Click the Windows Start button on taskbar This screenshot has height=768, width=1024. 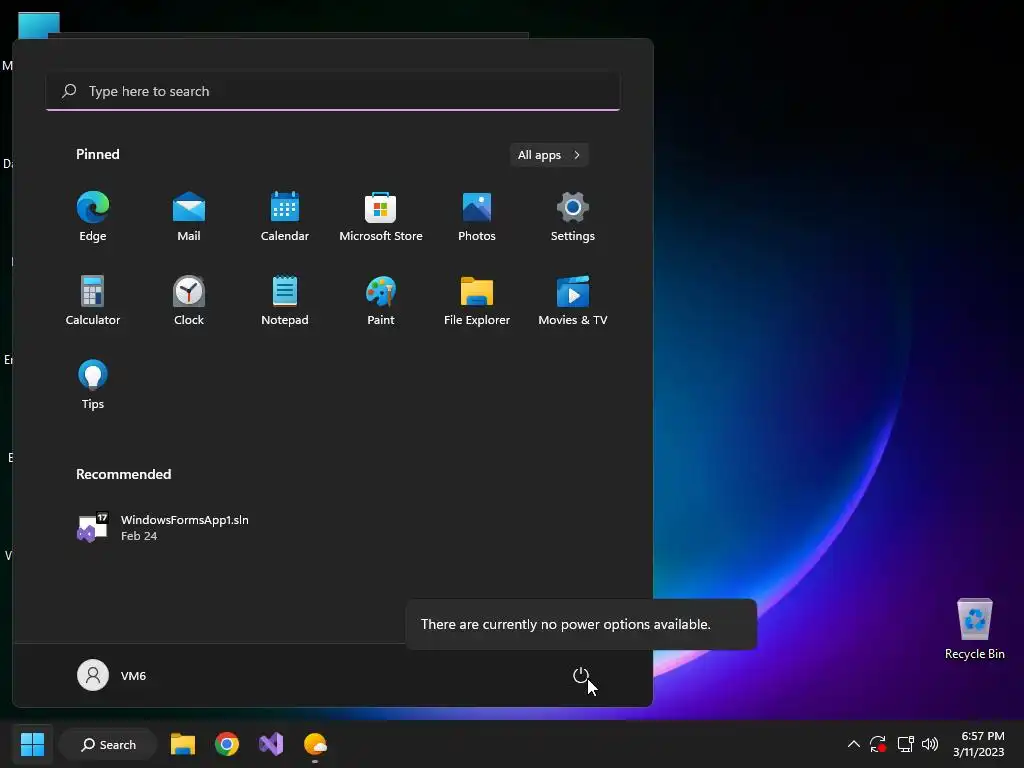point(32,744)
